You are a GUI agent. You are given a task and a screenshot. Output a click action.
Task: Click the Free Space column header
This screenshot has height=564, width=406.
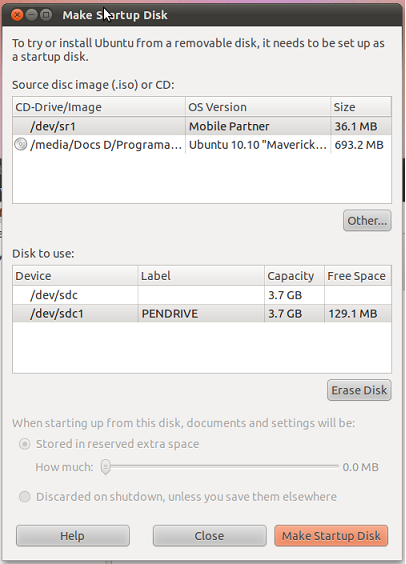[x=357, y=276]
